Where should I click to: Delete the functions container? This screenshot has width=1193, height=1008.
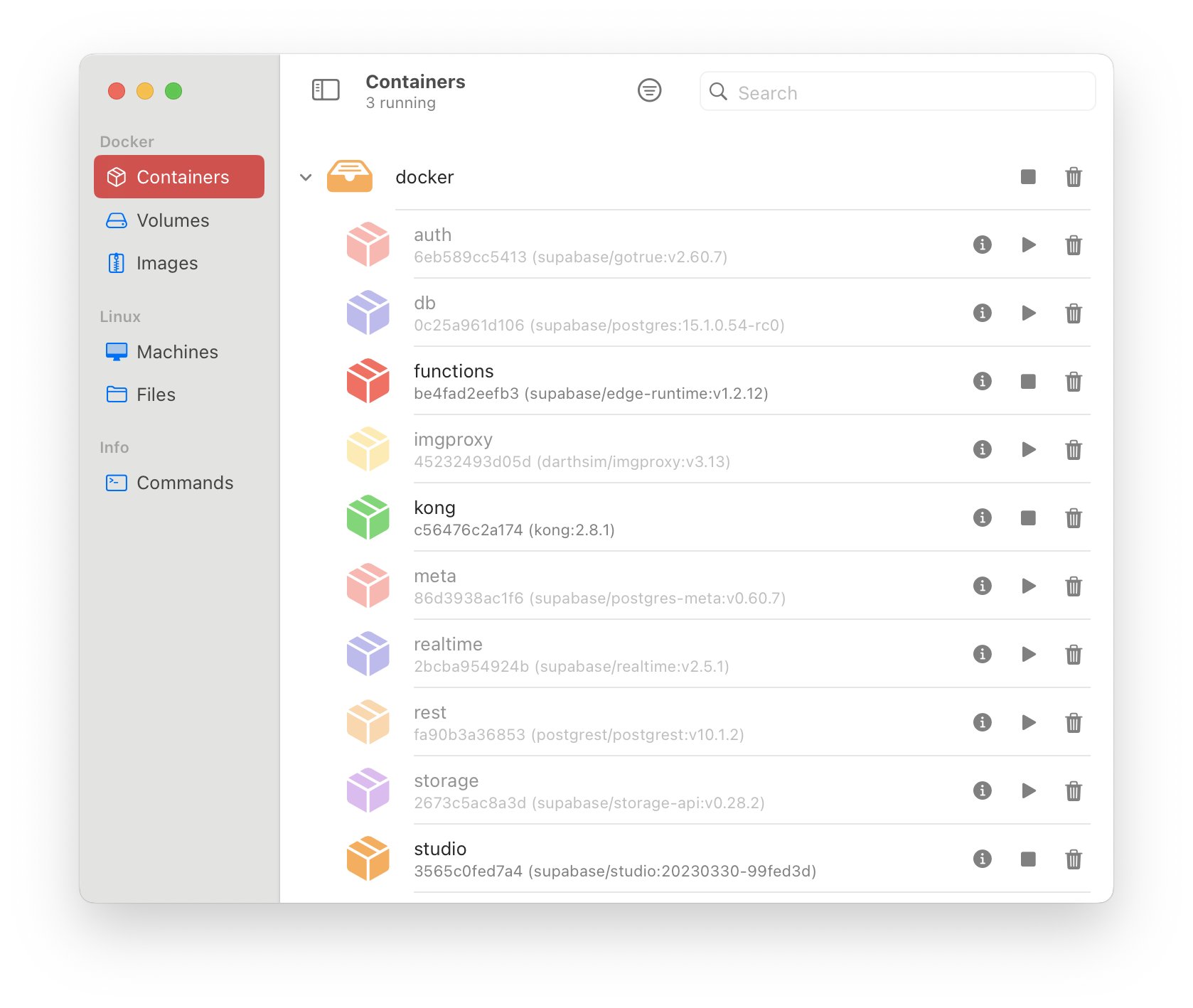tap(1074, 382)
